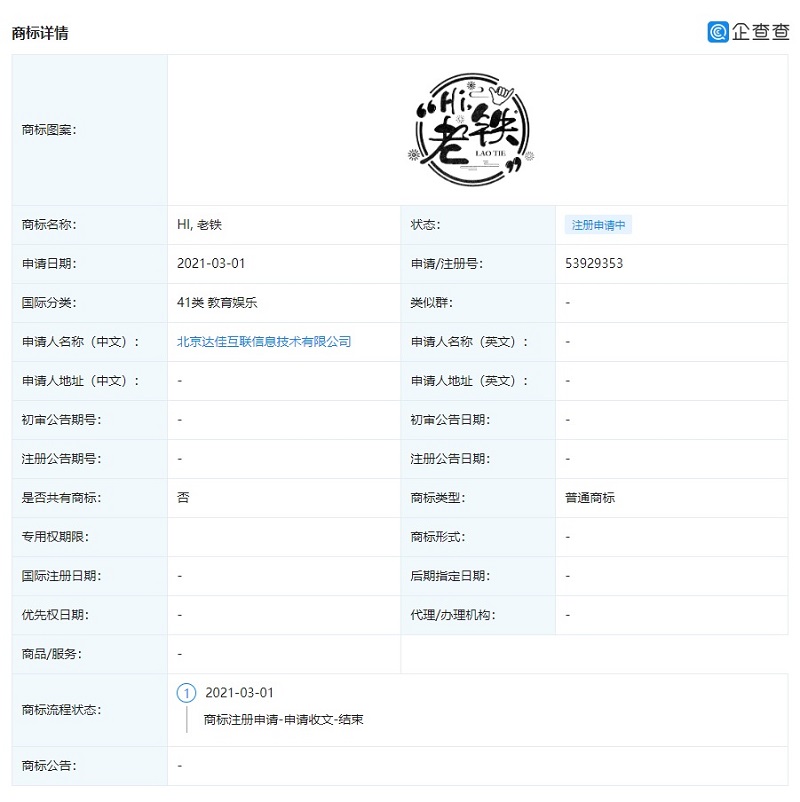Select the timeline date 2021-03-01
The width and height of the screenshot is (800, 802).
pos(239,693)
